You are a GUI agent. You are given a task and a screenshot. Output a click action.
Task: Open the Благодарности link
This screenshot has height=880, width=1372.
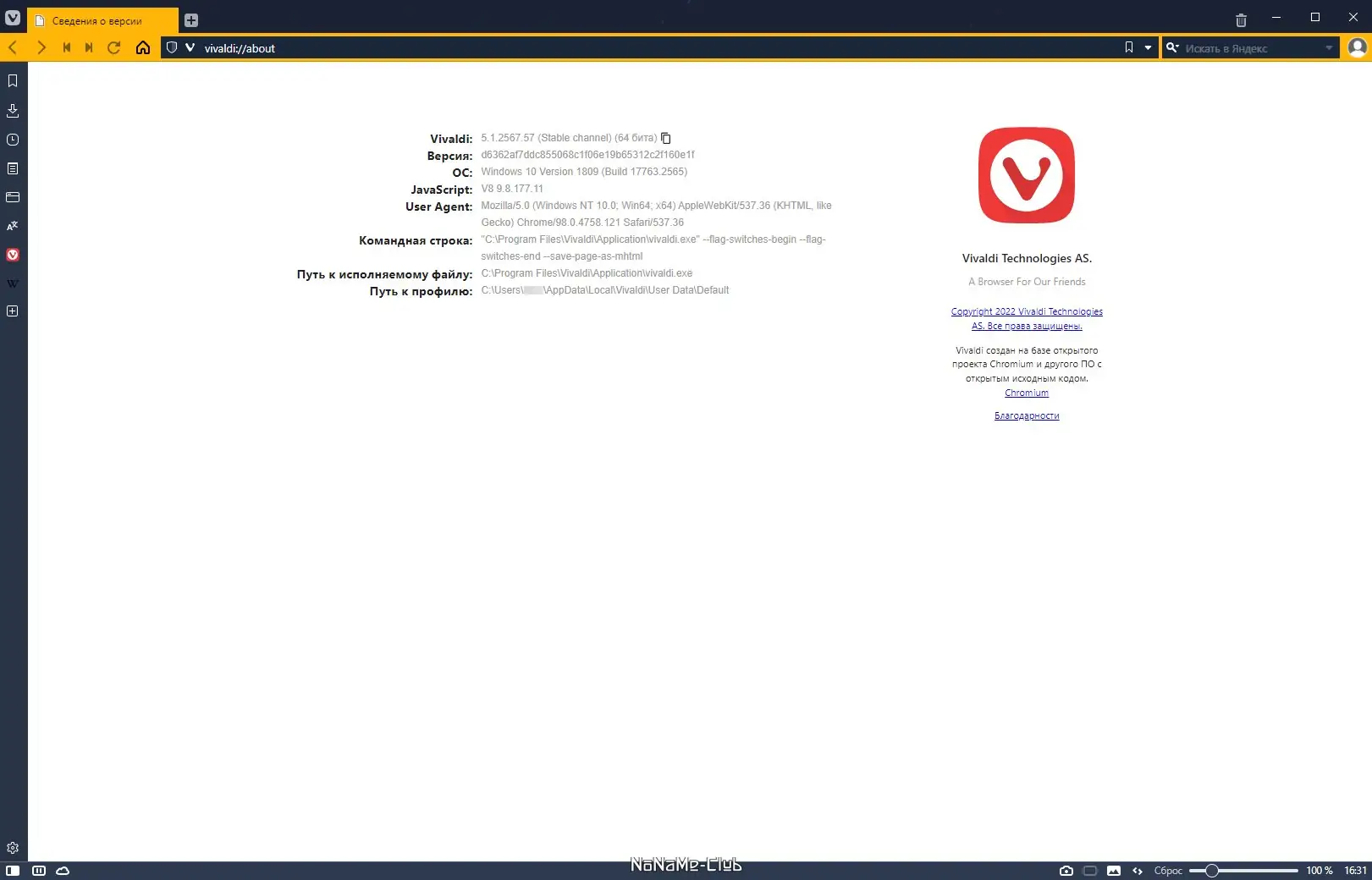1027,415
